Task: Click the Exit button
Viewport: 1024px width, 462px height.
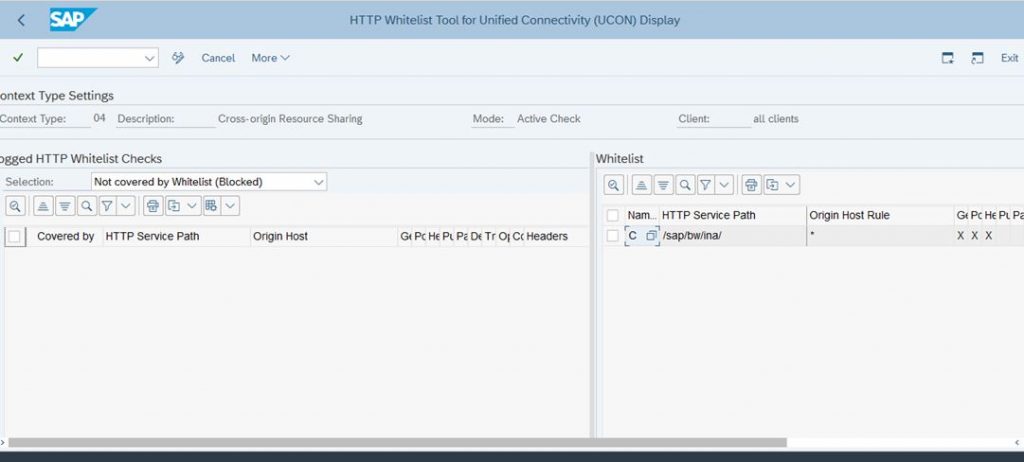Action: click(1010, 58)
